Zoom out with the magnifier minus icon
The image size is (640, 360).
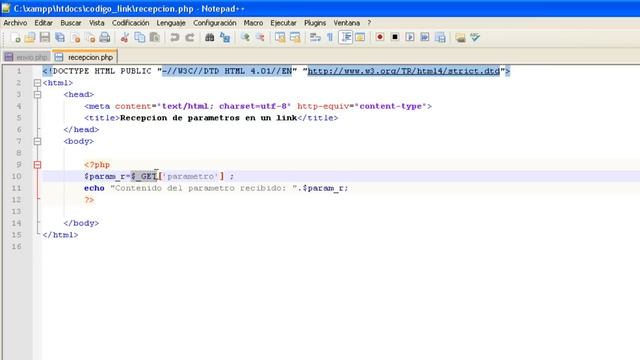260,38
